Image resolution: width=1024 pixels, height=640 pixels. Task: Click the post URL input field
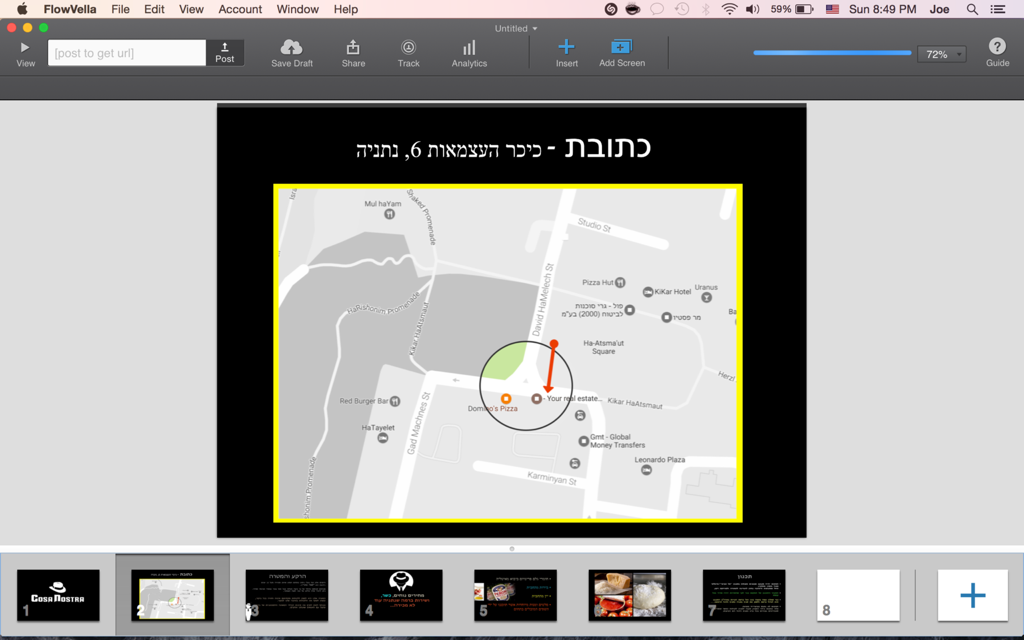point(127,53)
